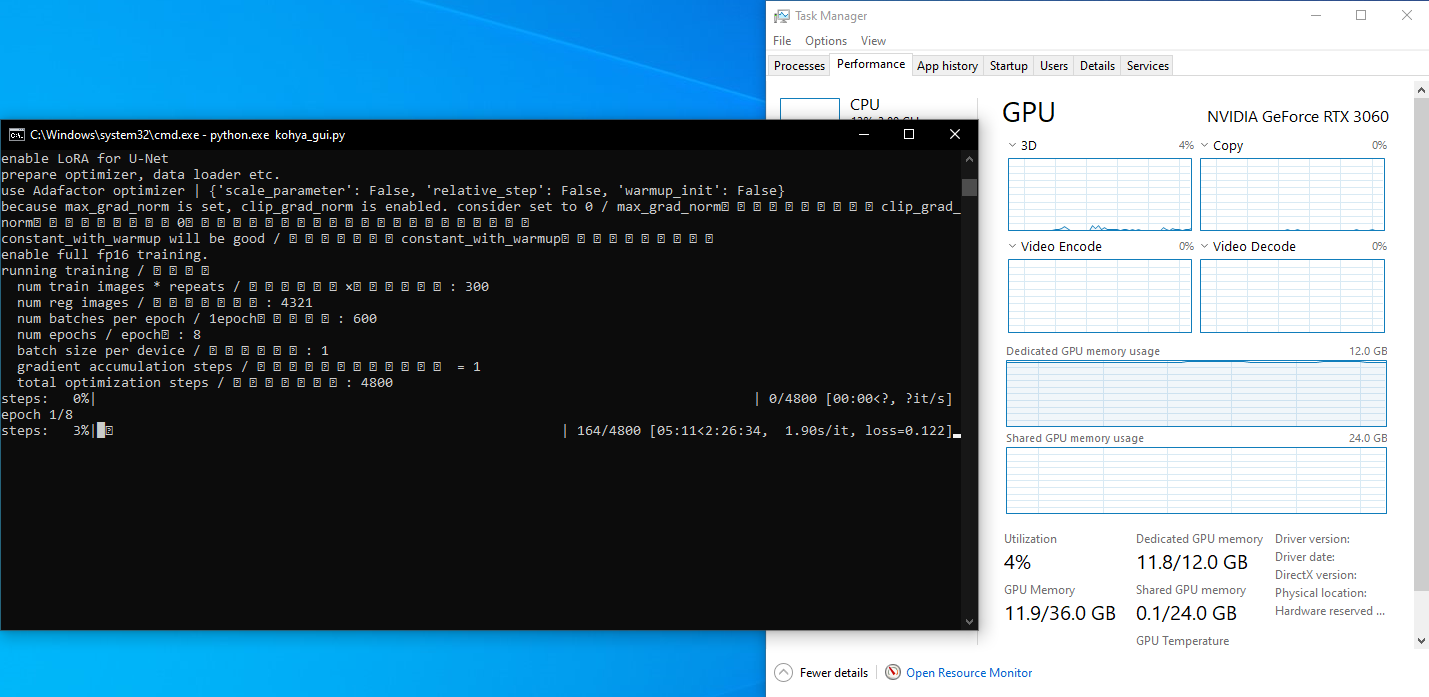Click the Utilization 4% value
This screenshot has height=697, width=1429.
pos(1017,562)
